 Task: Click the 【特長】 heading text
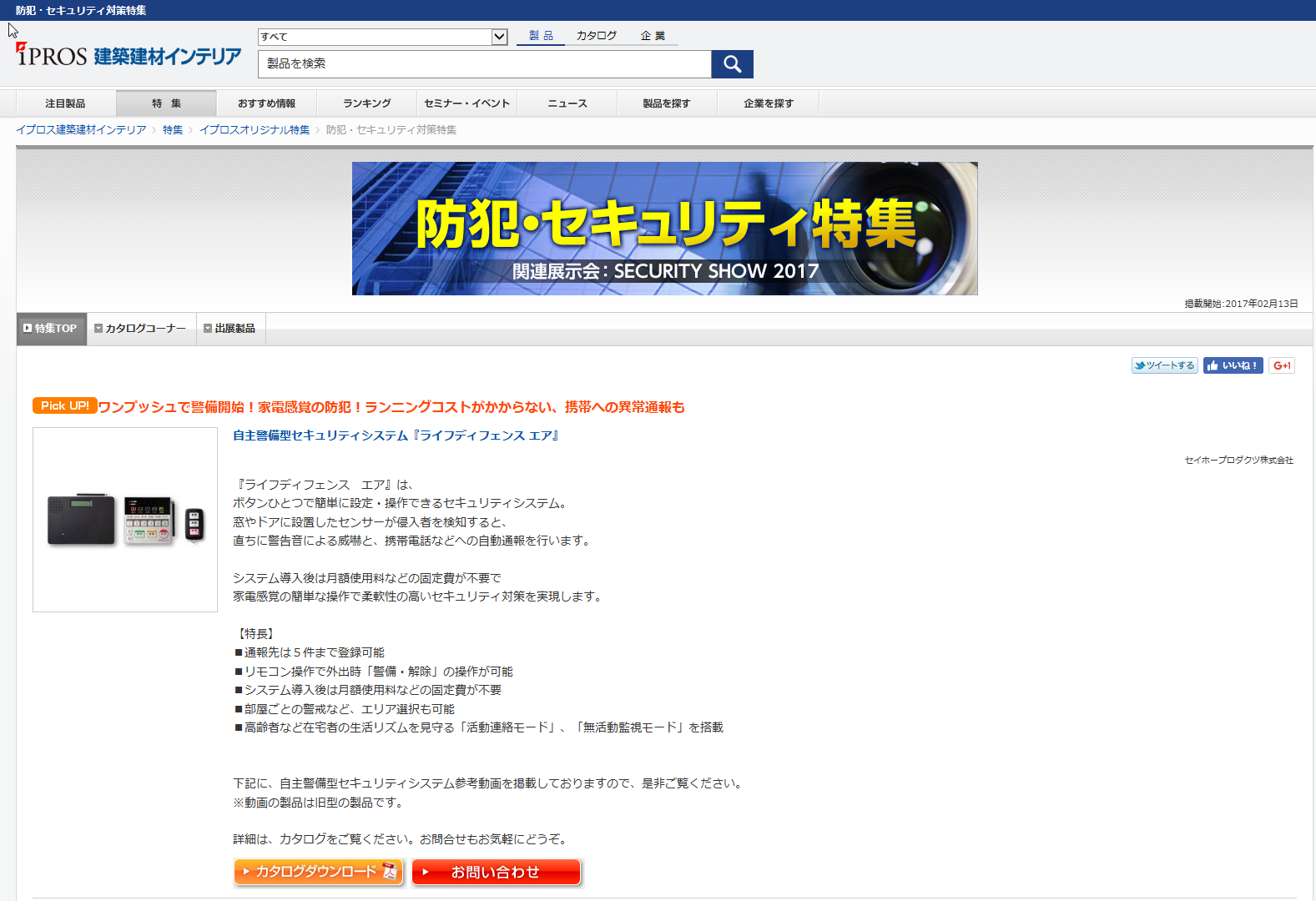click(x=255, y=634)
